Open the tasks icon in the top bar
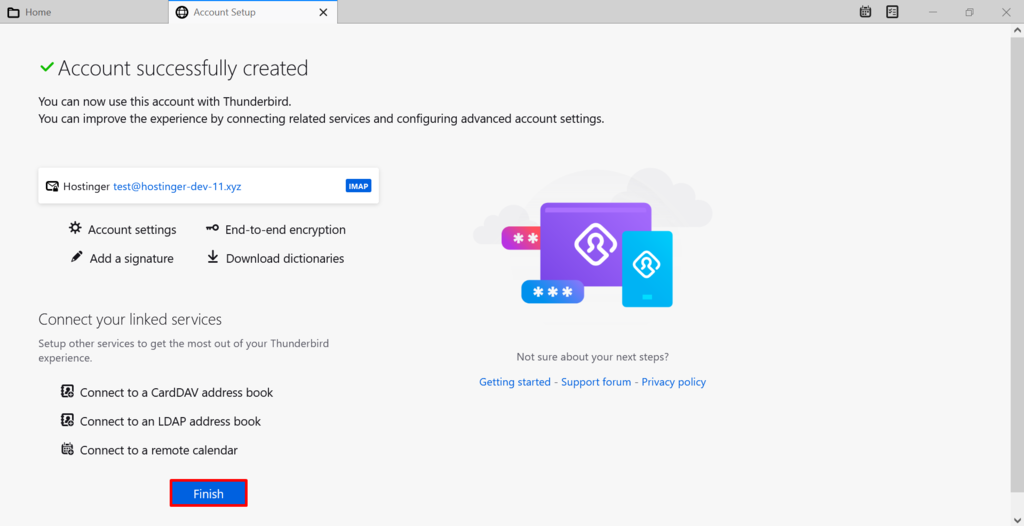1024x526 pixels. coord(892,12)
